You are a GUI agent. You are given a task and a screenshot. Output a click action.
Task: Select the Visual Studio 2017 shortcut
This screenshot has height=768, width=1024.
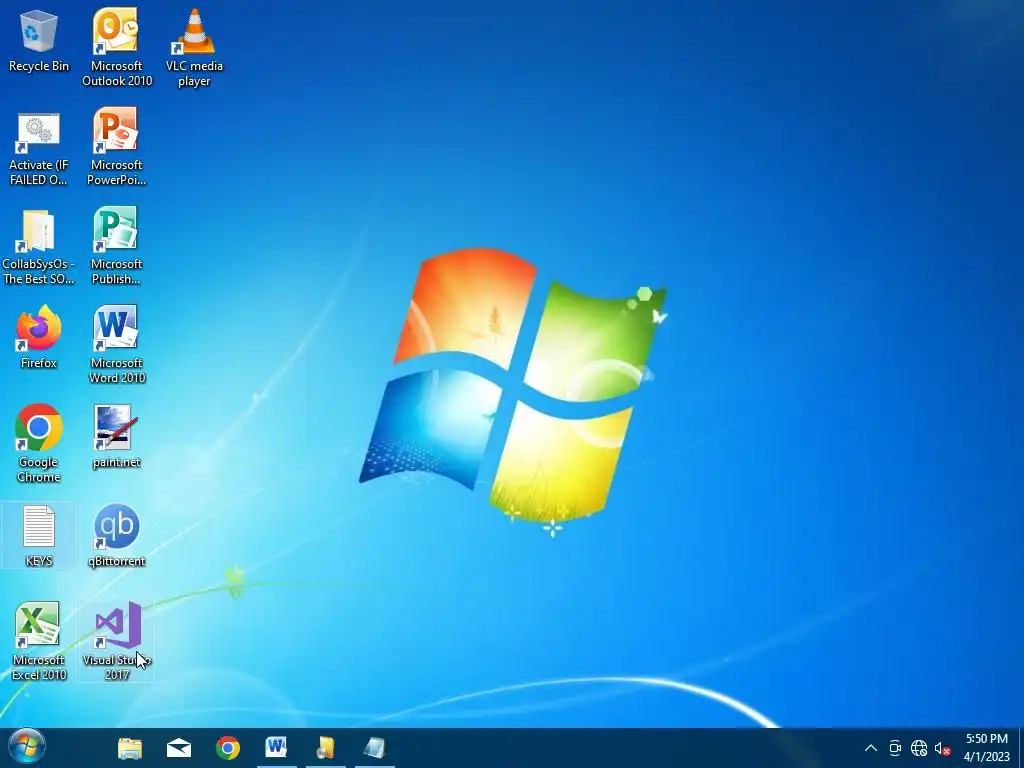pyautogui.click(x=117, y=641)
